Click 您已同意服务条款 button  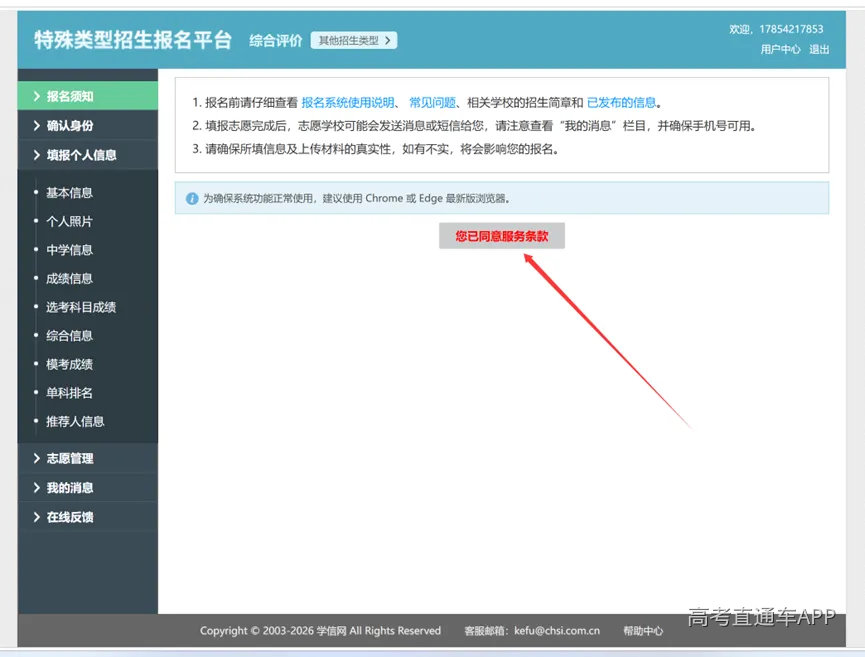[501, 236]
